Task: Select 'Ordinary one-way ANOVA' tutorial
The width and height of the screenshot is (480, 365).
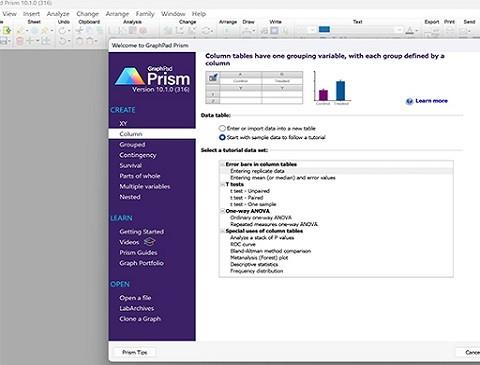Action: point(261,218)
